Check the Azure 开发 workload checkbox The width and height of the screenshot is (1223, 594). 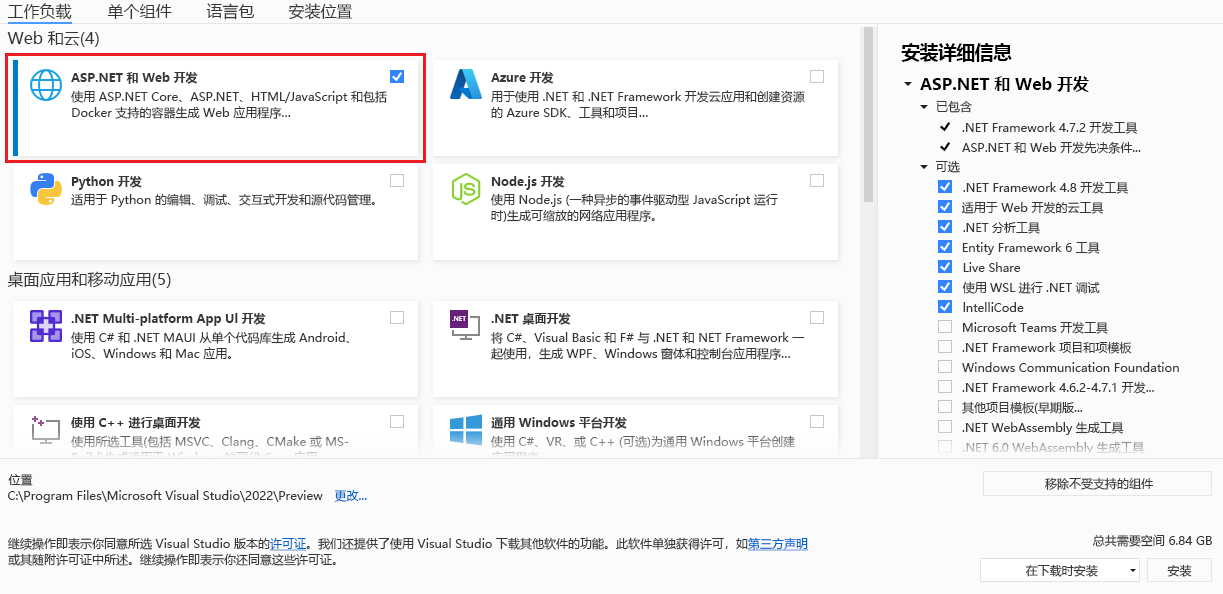(817, 76)
